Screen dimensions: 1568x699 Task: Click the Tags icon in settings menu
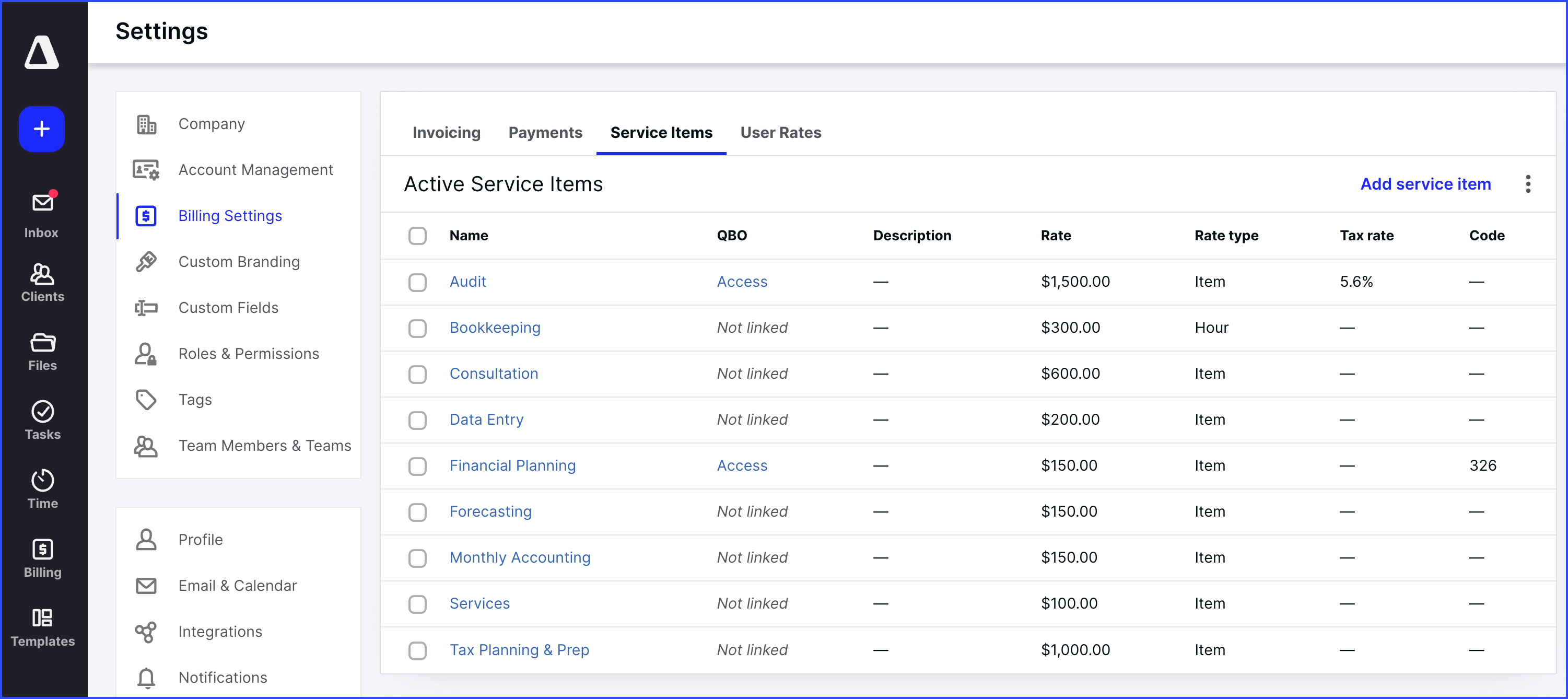pyautogui.click(x=146, y=400)
